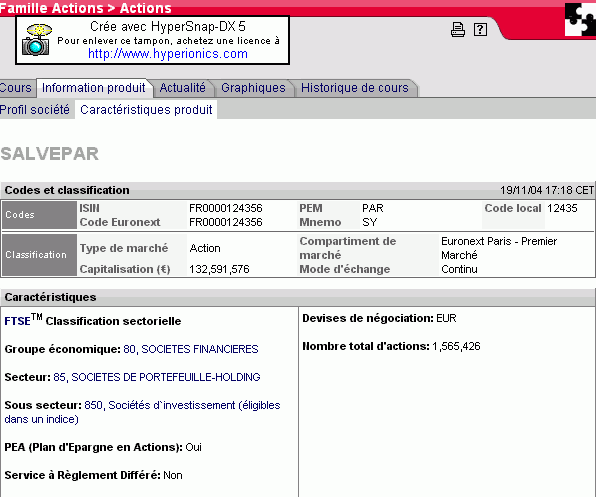
Task: Open the Historique de cours tab
Action: [x=355, y=88]
